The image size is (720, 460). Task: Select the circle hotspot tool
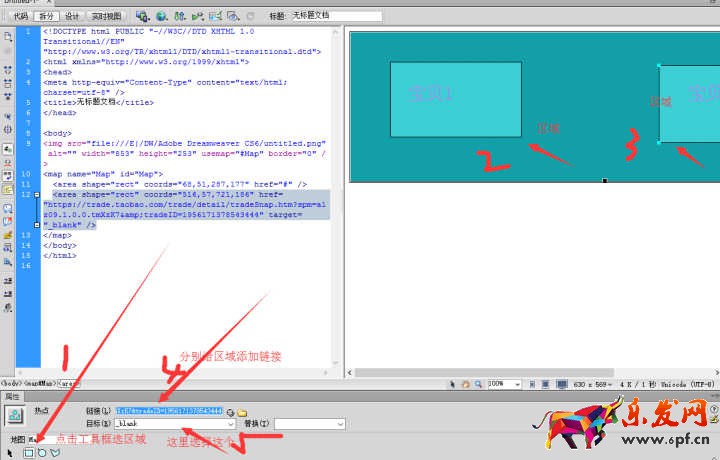(x=41, y=453)
